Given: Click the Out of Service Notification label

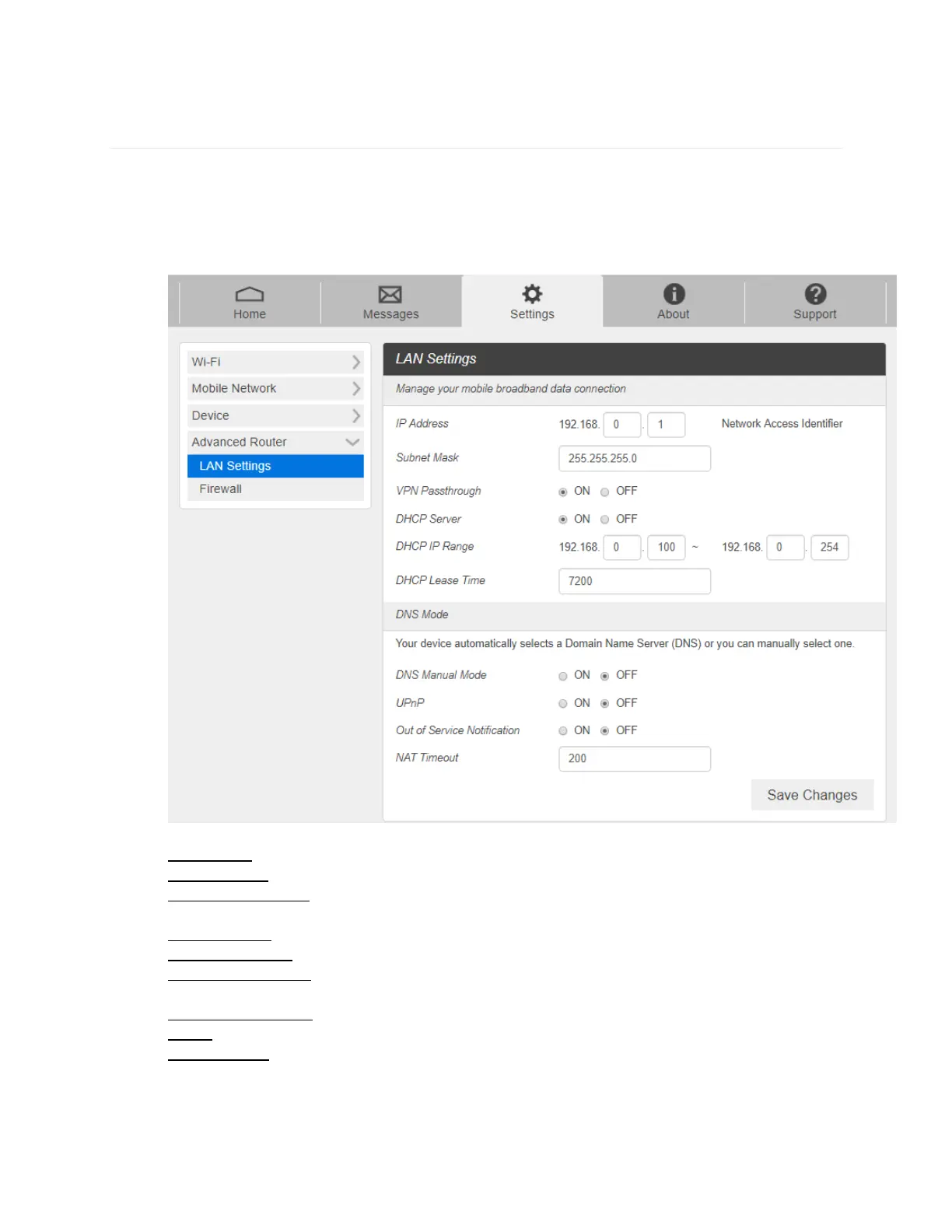Looking at the screenshot, I should tap(457, 731).
